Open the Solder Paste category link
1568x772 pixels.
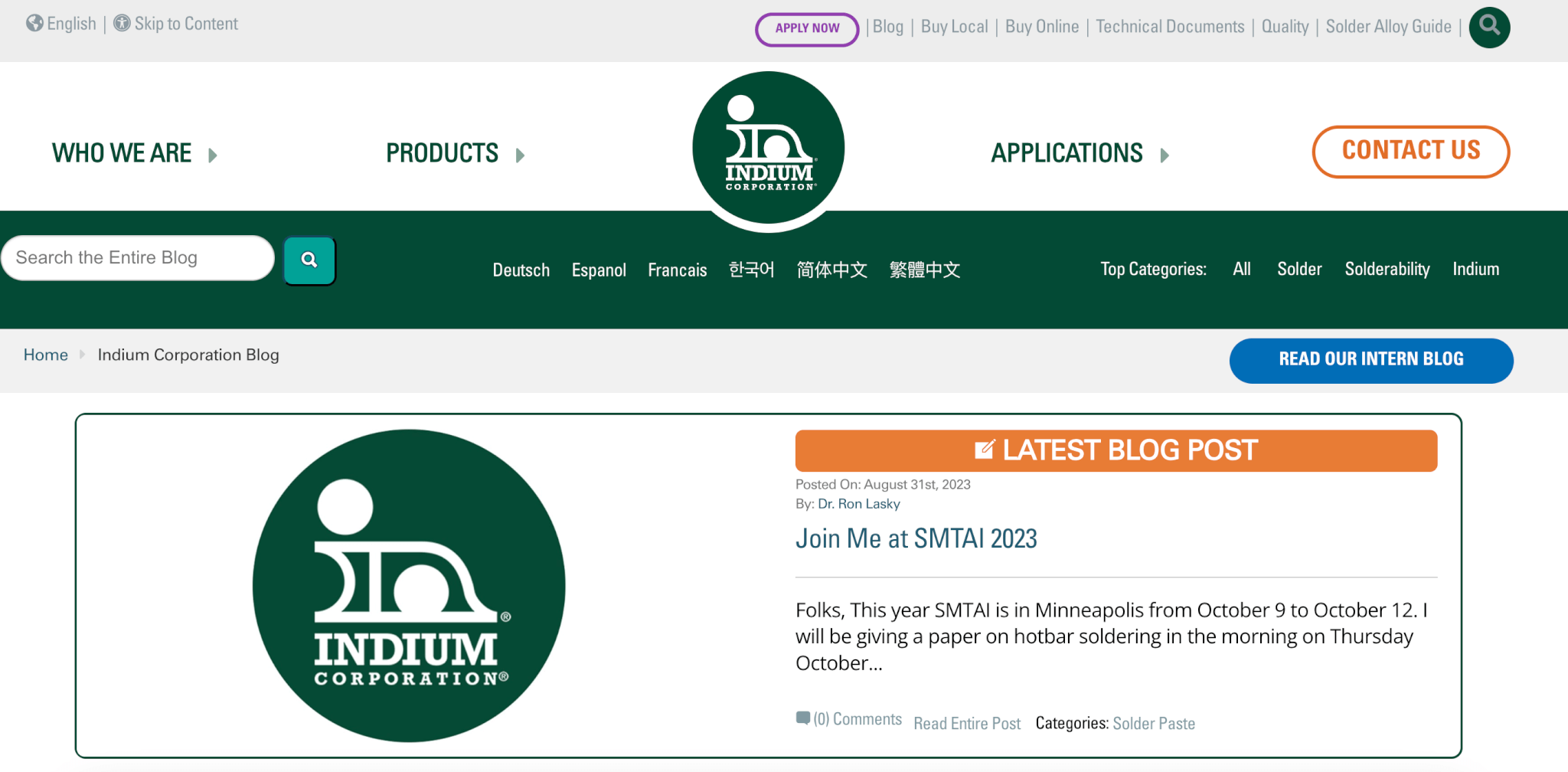coord(1154,724)
